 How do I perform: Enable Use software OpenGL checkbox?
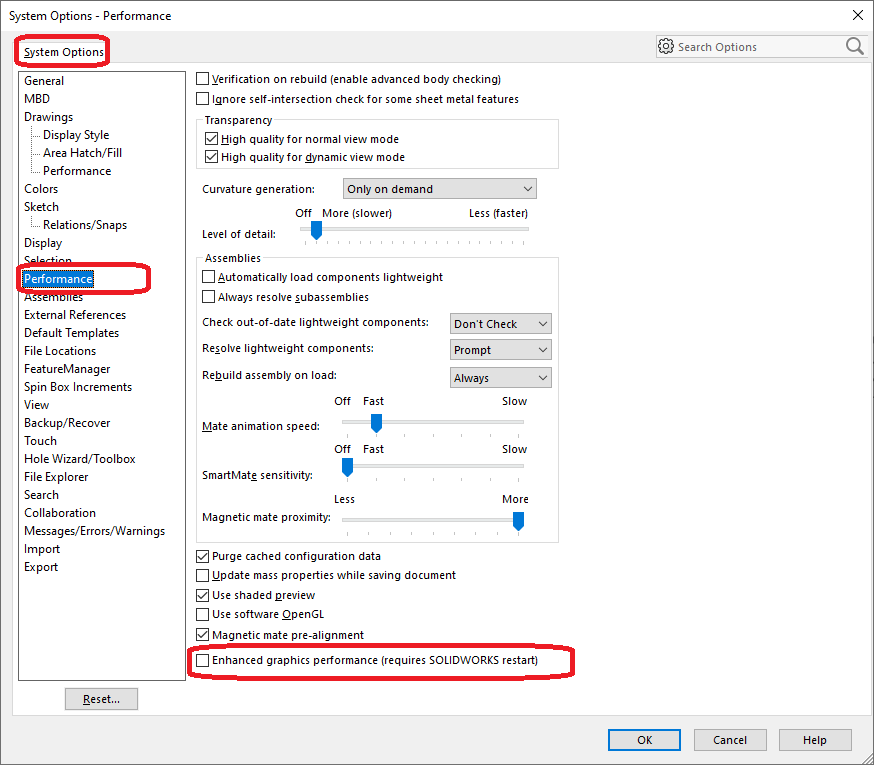204,614
